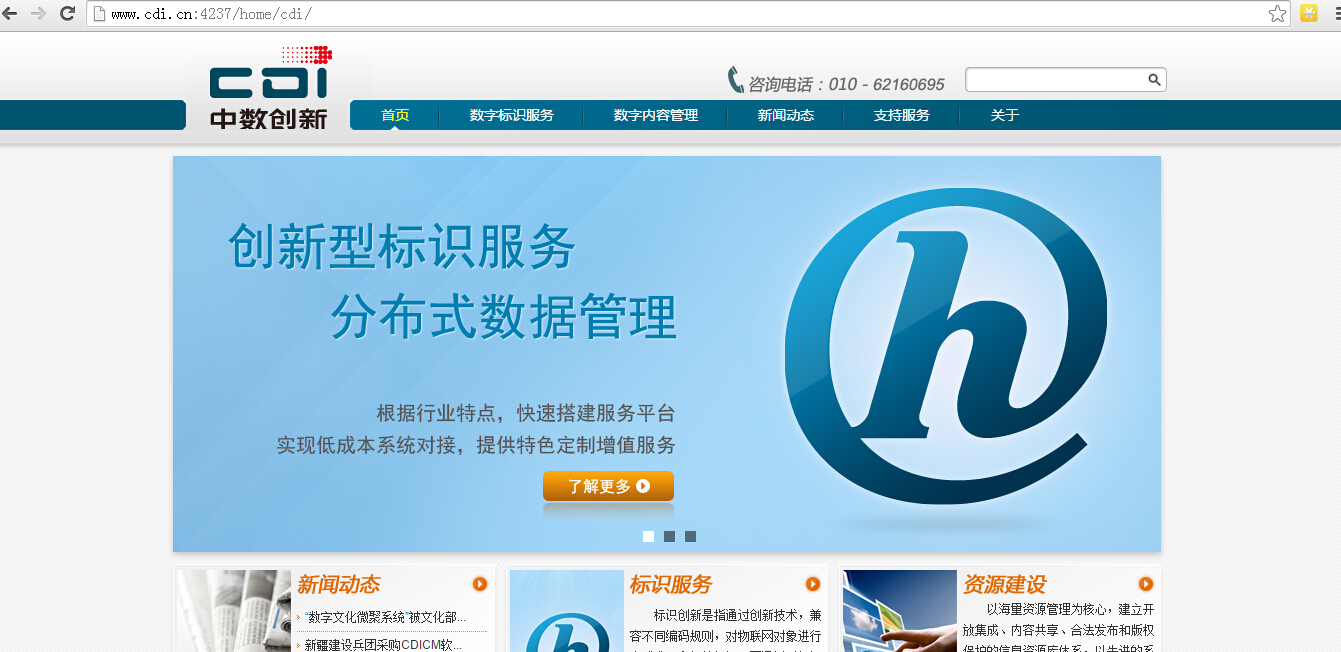
Task: Click orange arrow next to 资源建设 heading
Action: tap(1146, 584)
